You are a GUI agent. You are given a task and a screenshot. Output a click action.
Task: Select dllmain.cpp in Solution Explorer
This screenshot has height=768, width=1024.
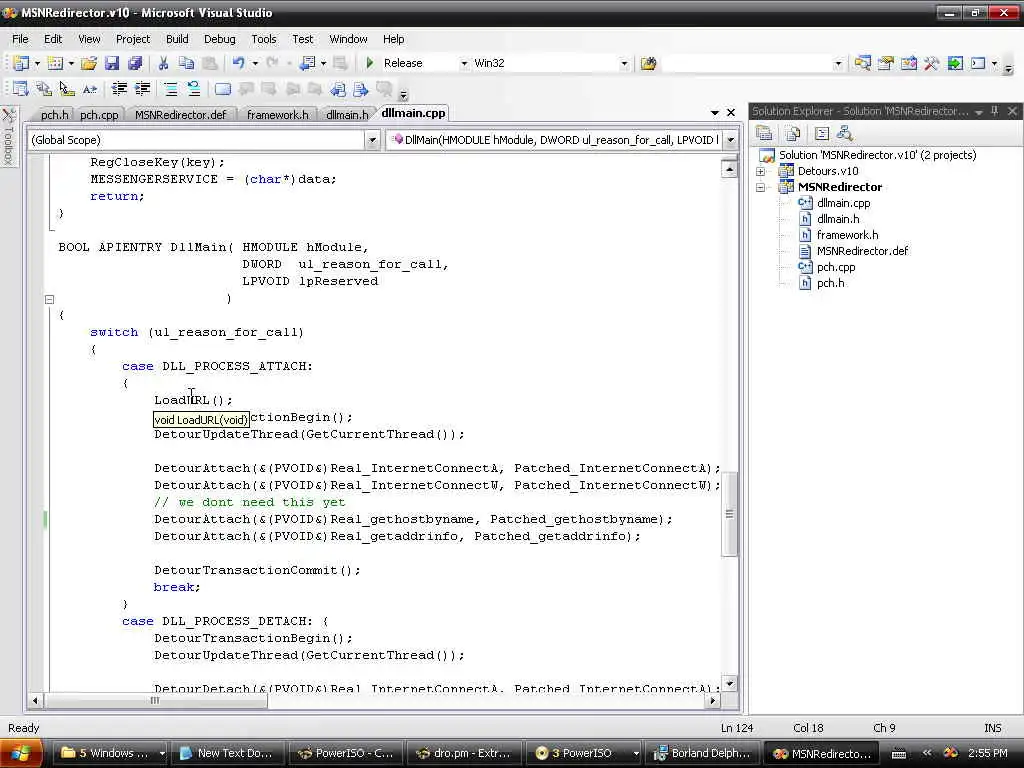(x=843, y=203)
